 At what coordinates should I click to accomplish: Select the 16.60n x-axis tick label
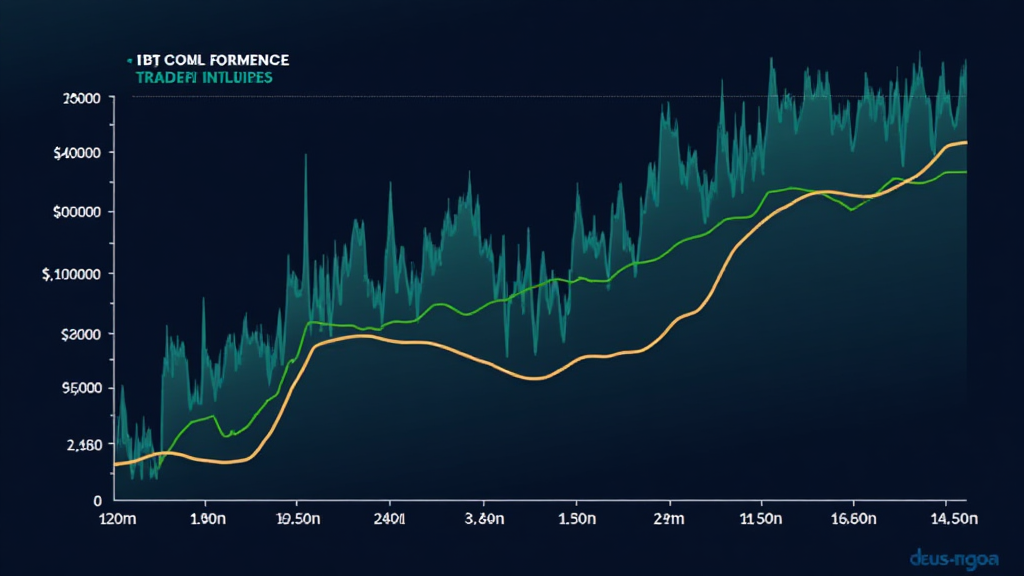[x=853, y=520]
